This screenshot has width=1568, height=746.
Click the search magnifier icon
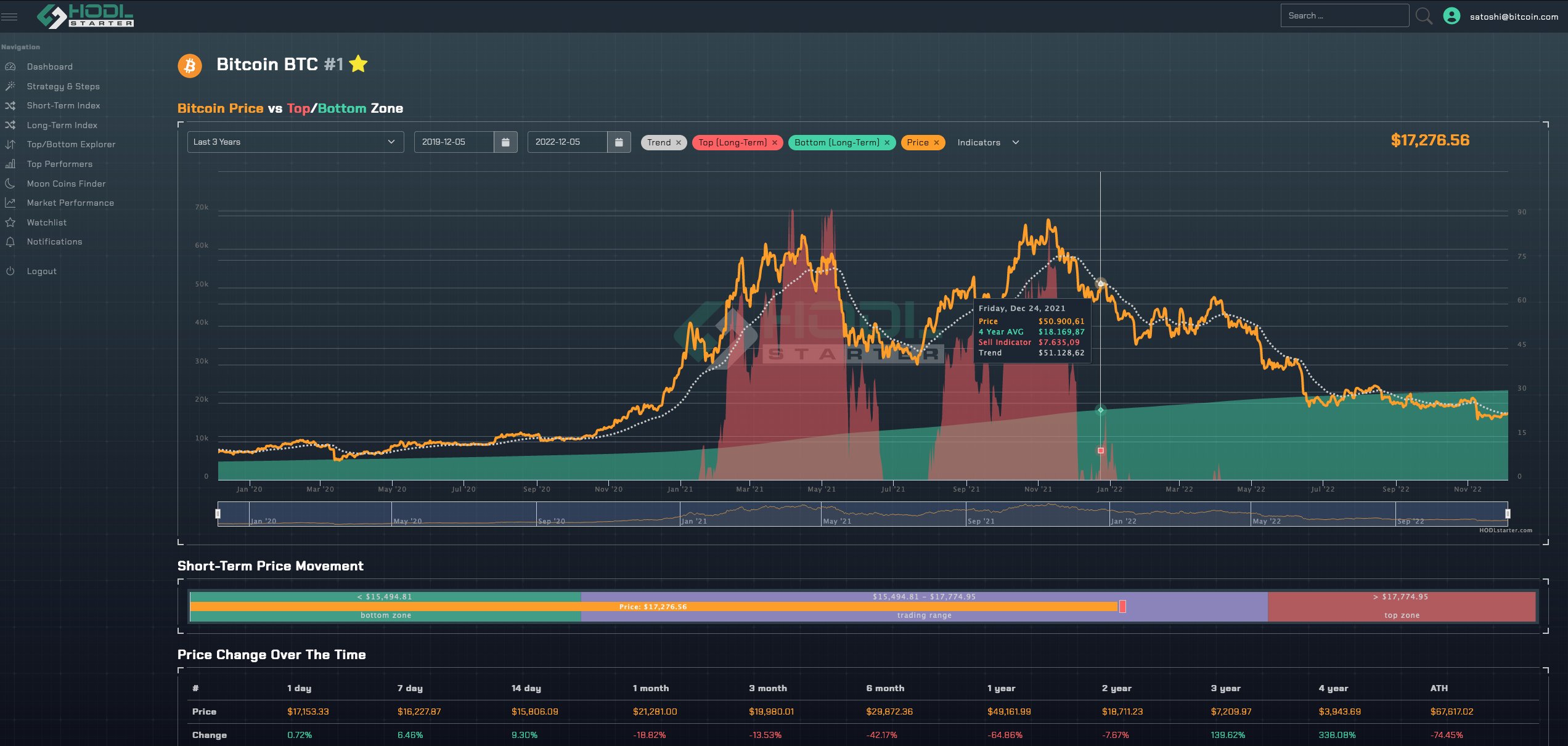pos(1424,16)
